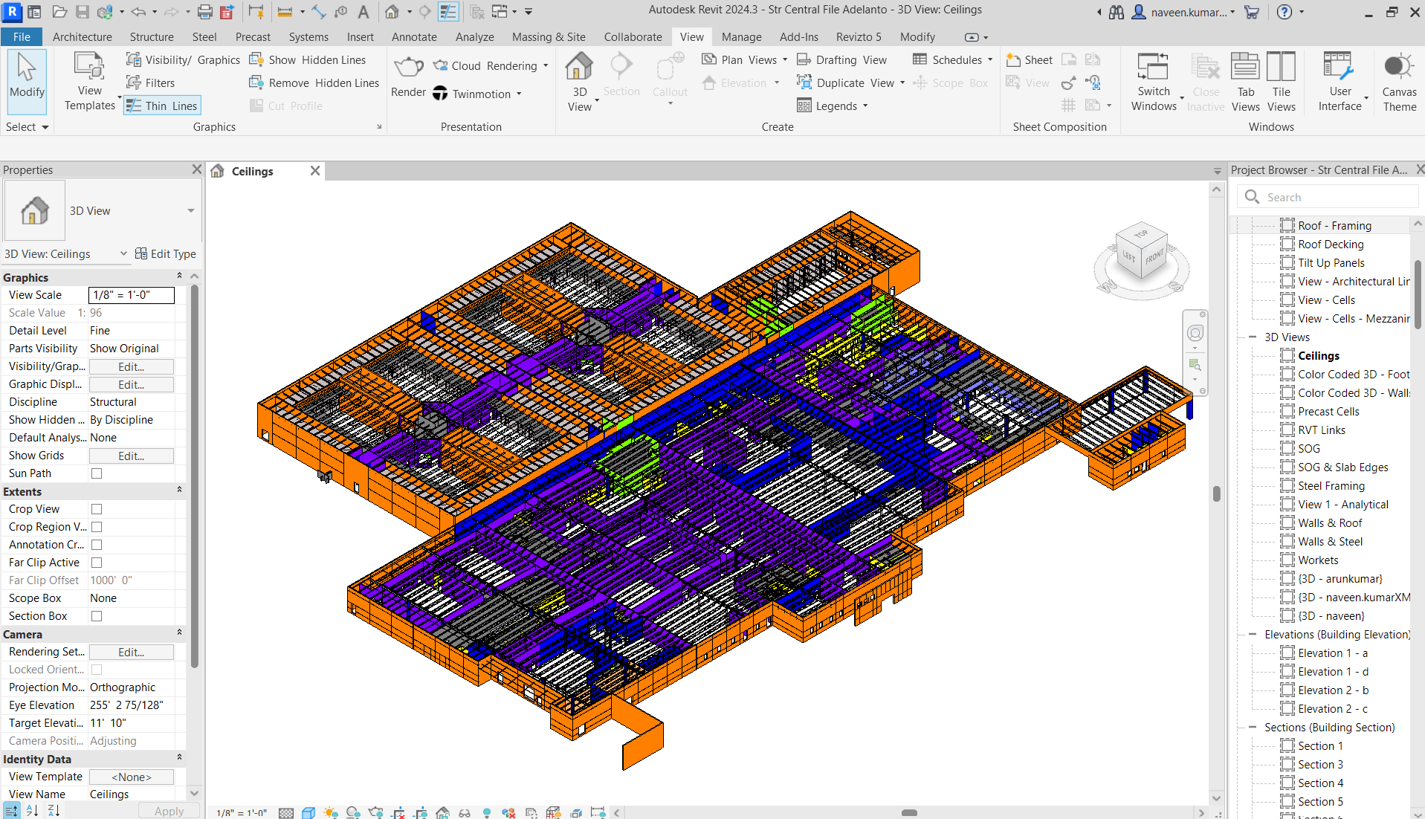Toggle the Canvas Theme
1425x819 pixels.
1399,81
